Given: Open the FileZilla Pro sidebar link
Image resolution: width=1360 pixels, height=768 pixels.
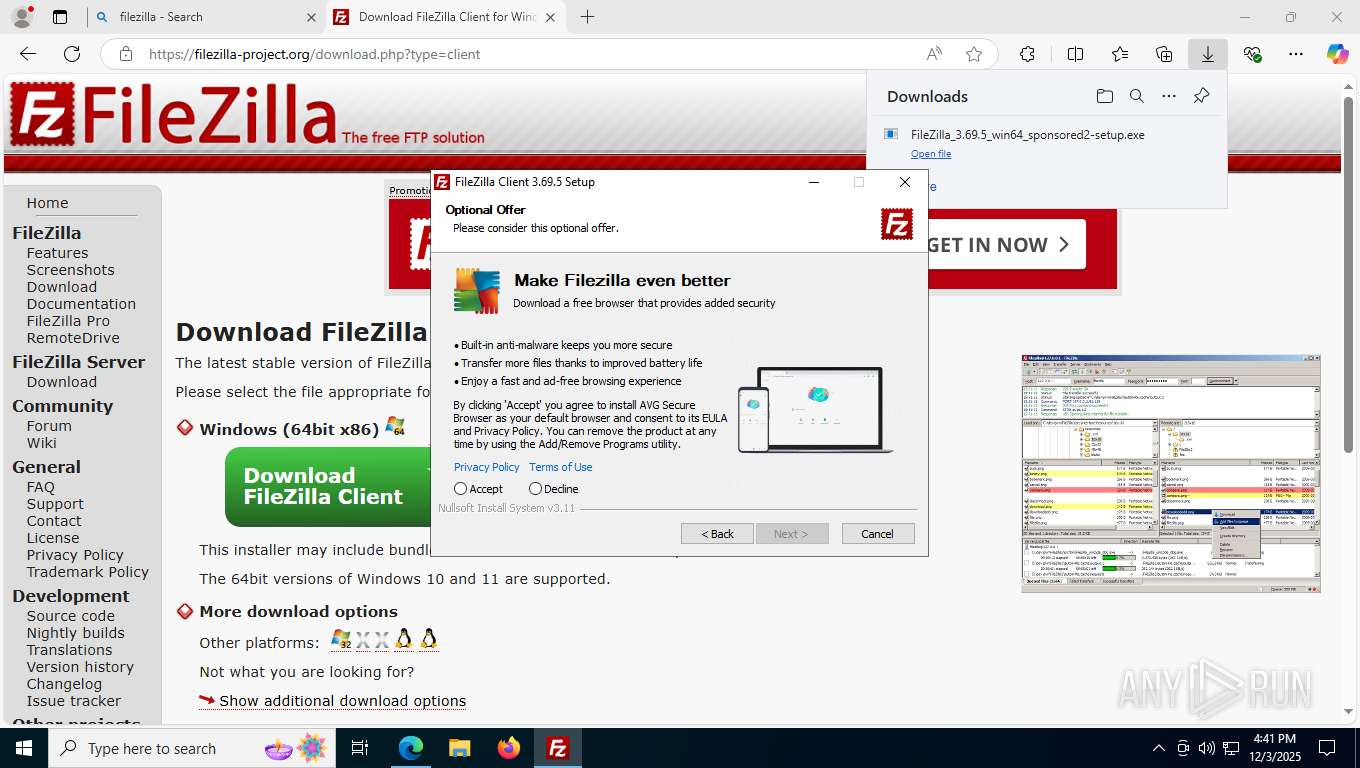Looking at the screenshot, I should point(68,321).
